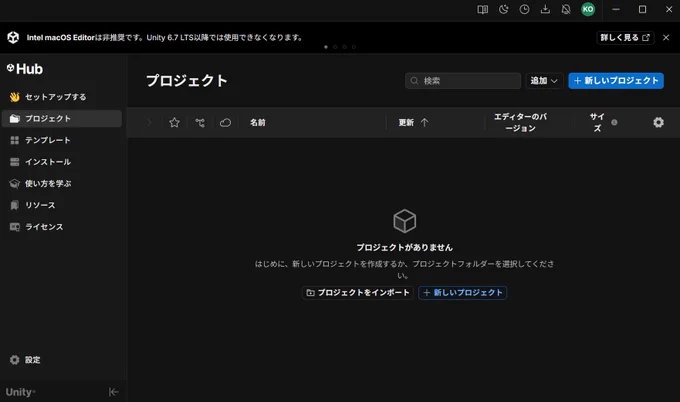This screenshot has width=680, height=402.
Task: Click the info dot next to サイズ
Action: click(614, 122)
